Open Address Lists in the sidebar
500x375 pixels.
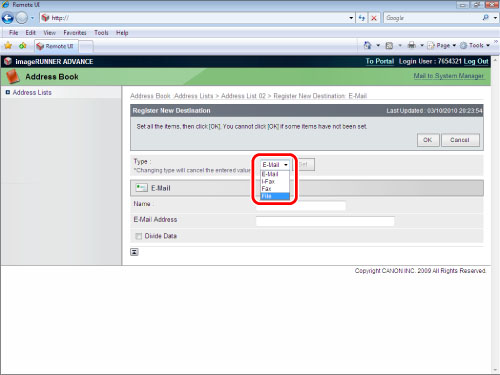tap(32, 92)
